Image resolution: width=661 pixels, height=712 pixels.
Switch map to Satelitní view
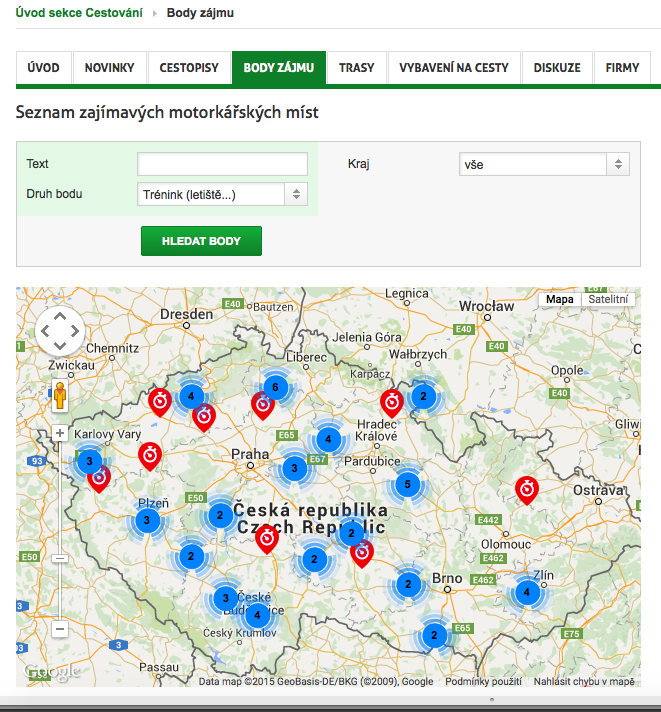tap(608, 299)
